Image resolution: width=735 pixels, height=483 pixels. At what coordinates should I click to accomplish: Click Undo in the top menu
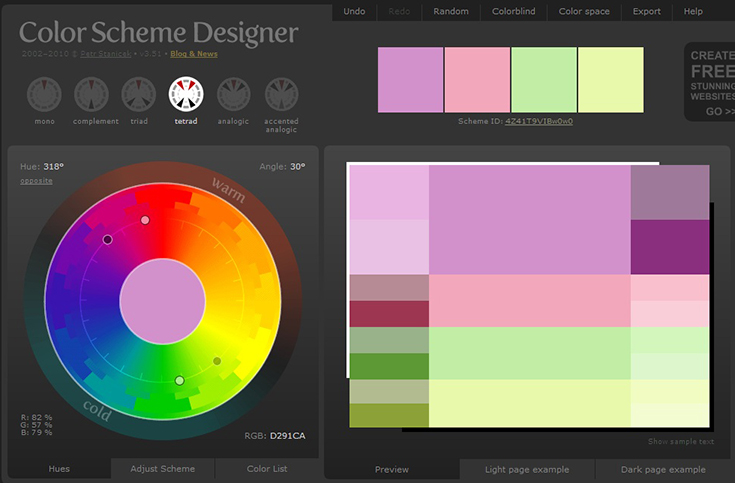(x=354, y=11)
